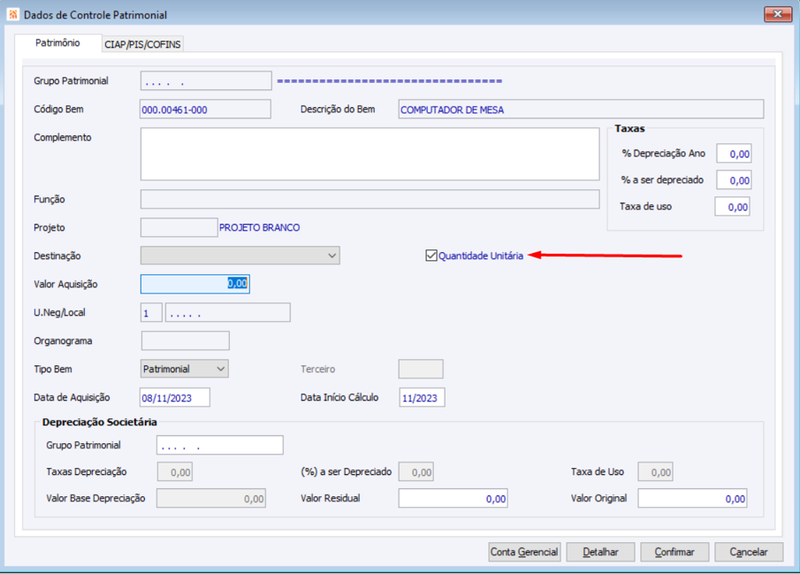
Task: Focus the top Grupo Patrimonial field
Action: click(x=206, y=81)
